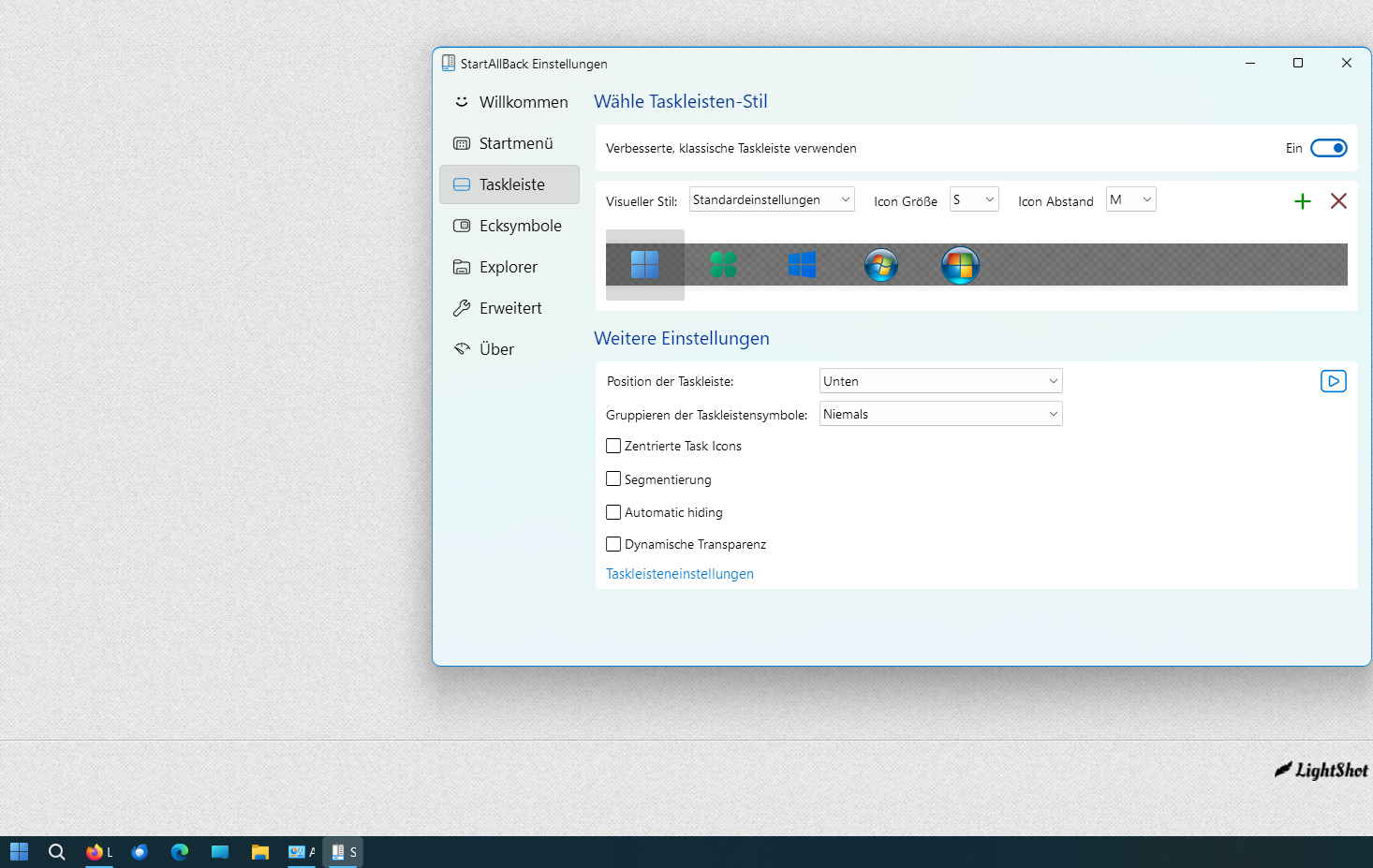This screenshot has width=1373, height=868.
Task: Open the Visueller Stil dropdown
Action: tap(772, 199)
